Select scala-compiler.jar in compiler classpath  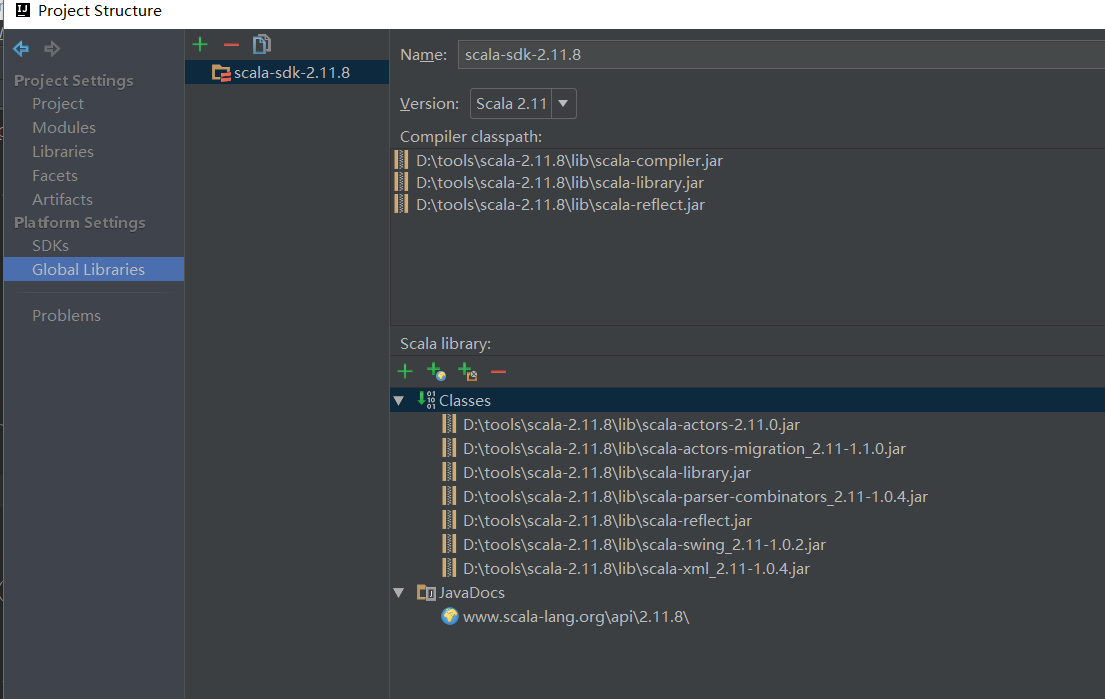569,160
